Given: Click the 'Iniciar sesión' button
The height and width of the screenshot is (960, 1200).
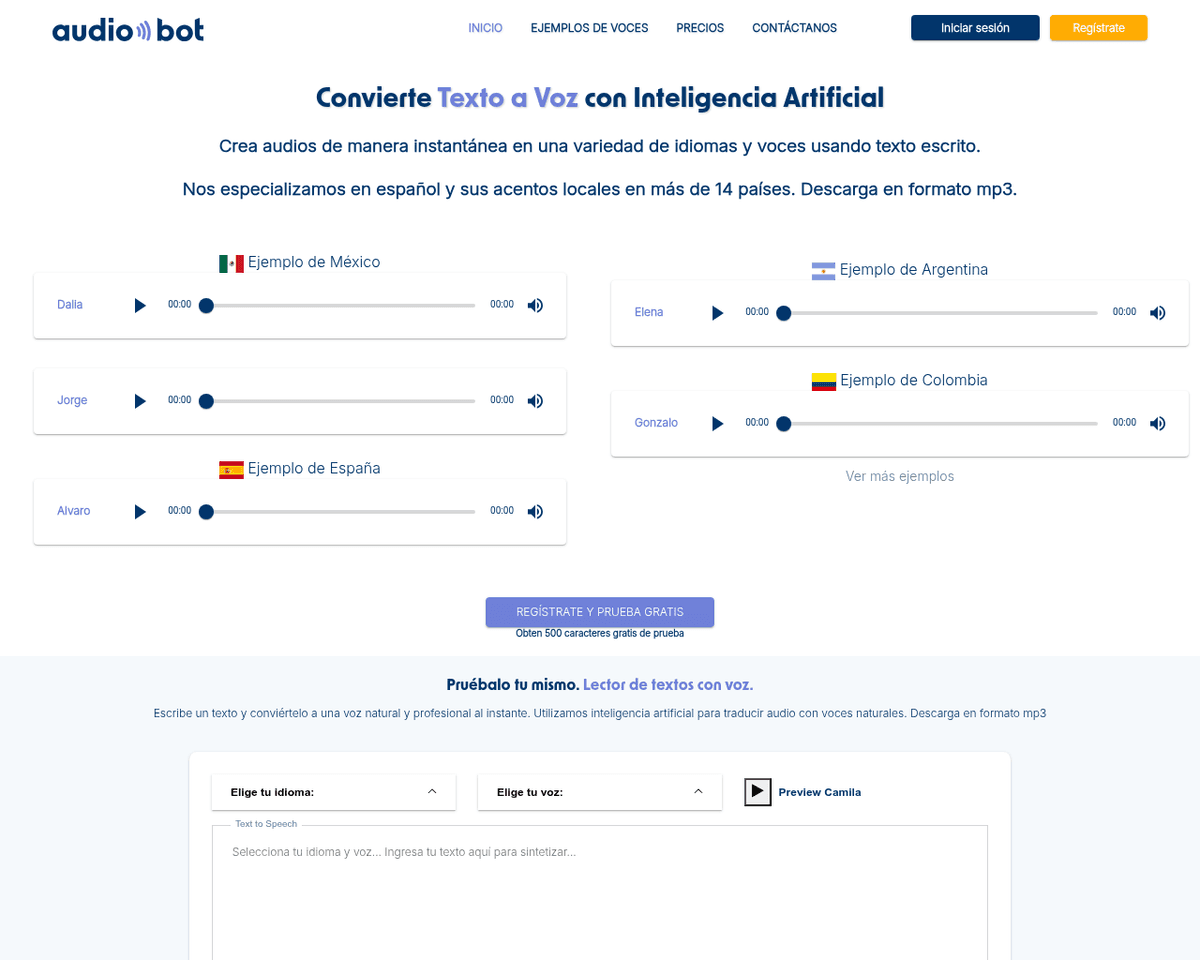Looking at the screenshot, I should tap(974, 28).
